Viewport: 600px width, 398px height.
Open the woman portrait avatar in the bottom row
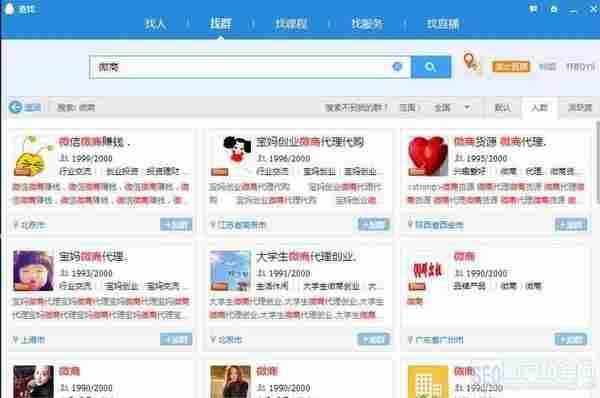point(231,382)
